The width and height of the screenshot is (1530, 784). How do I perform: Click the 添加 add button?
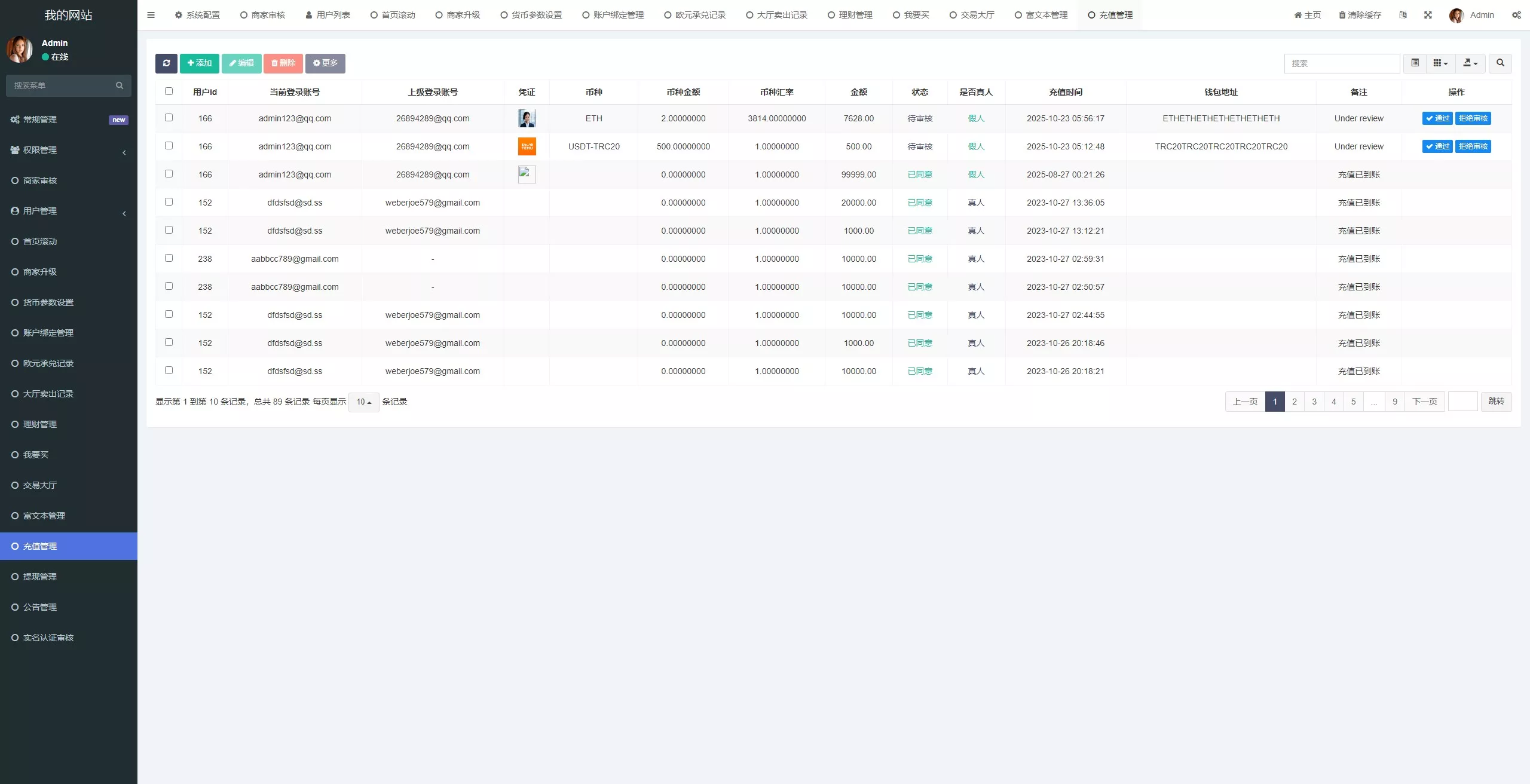click(200, 63)
